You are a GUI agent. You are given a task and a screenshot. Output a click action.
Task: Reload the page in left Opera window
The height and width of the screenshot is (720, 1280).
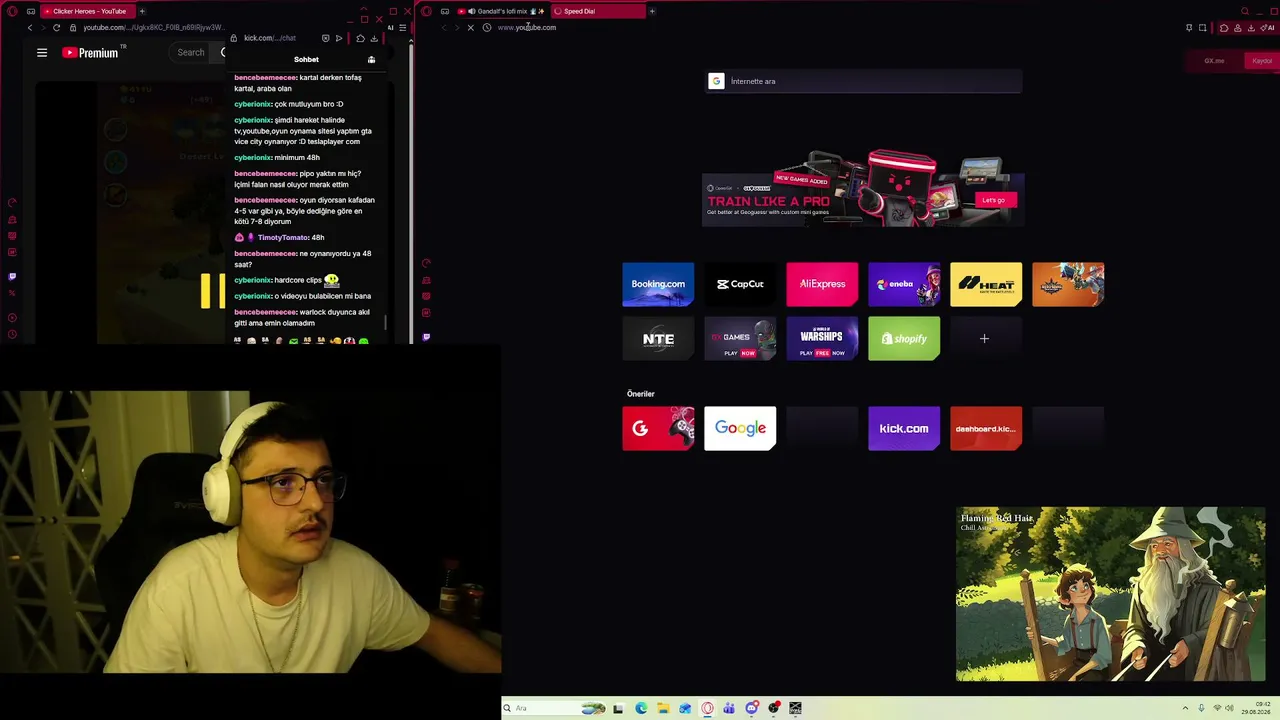[x=56, y=27]
